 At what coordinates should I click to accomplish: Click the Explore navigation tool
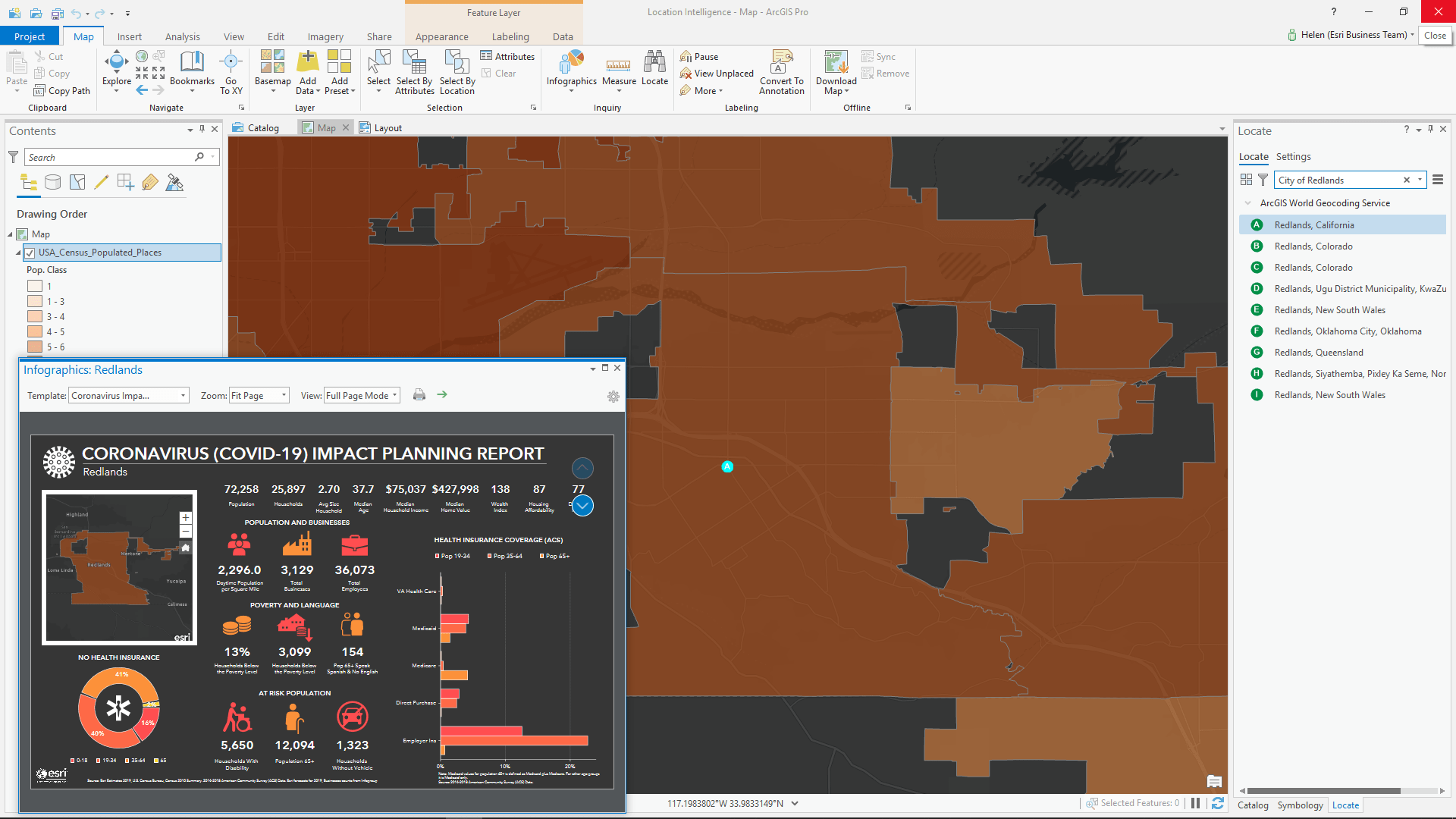coord(116,63)
